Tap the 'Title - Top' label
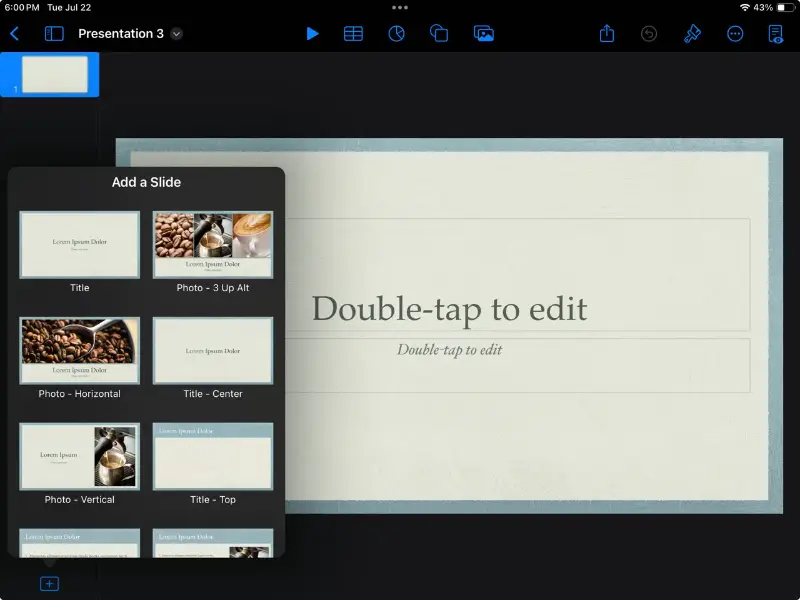Viewport: 800px width, 600px height. tap(213, 499)
